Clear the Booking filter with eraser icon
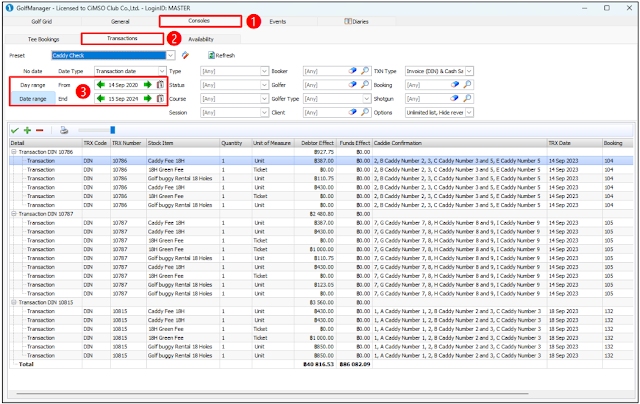The image size is (640, 404). point(455,84)
